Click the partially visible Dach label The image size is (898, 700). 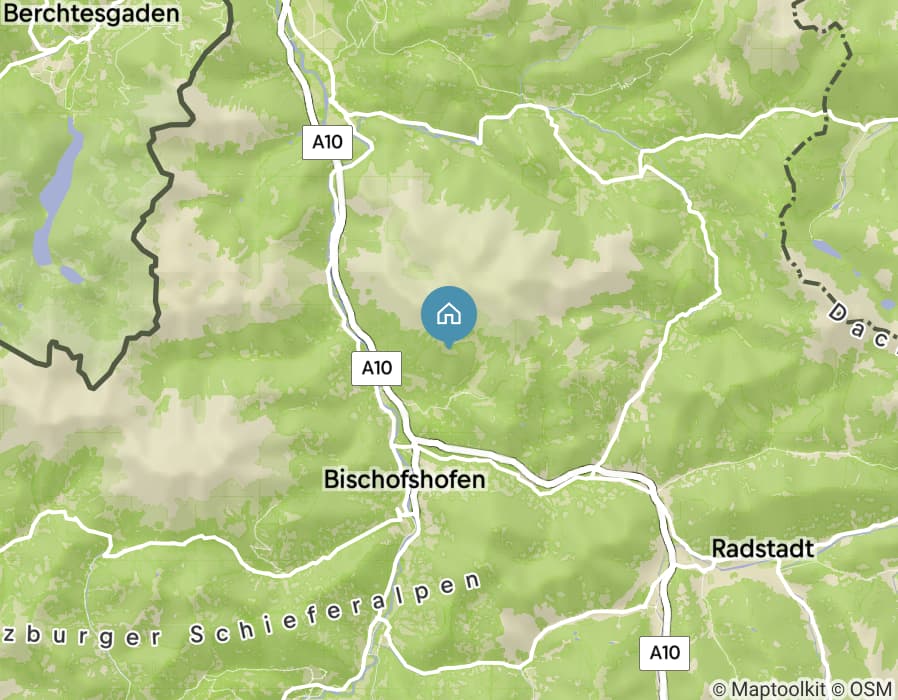click(x=862, y=325)
